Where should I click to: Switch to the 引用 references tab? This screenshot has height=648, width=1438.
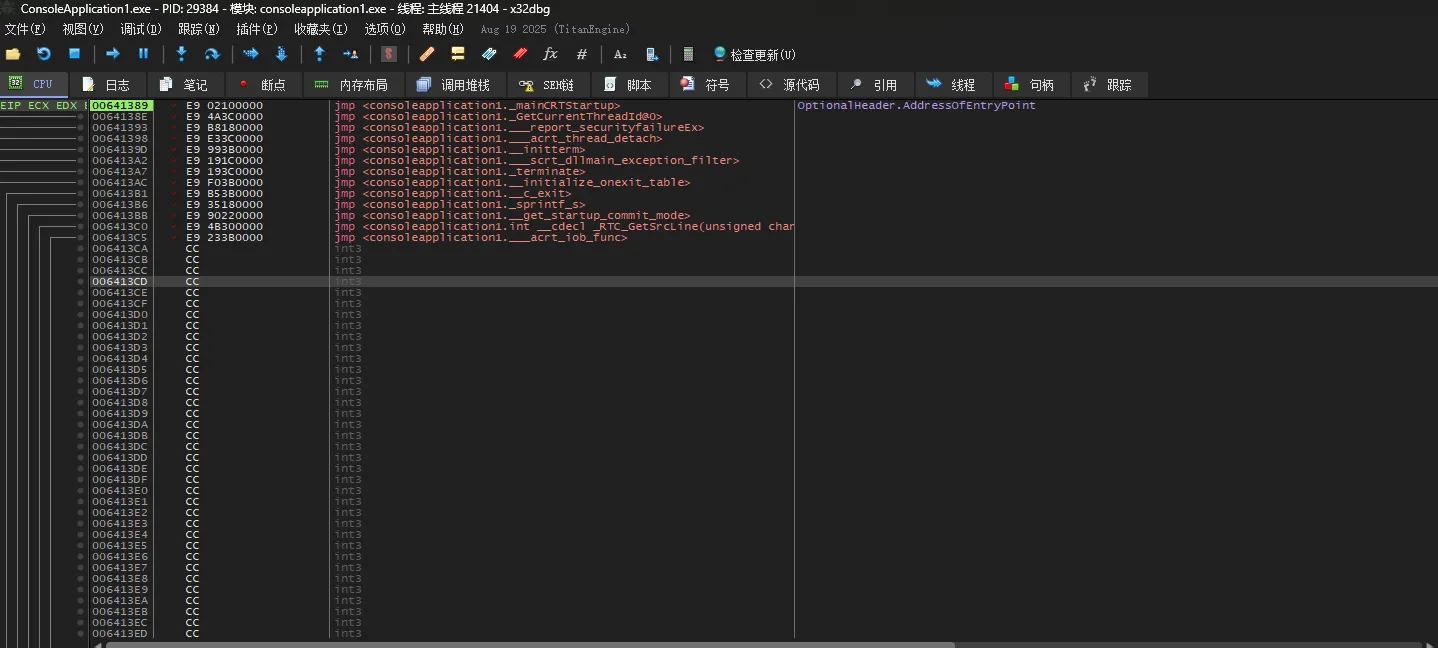(874, 85)
